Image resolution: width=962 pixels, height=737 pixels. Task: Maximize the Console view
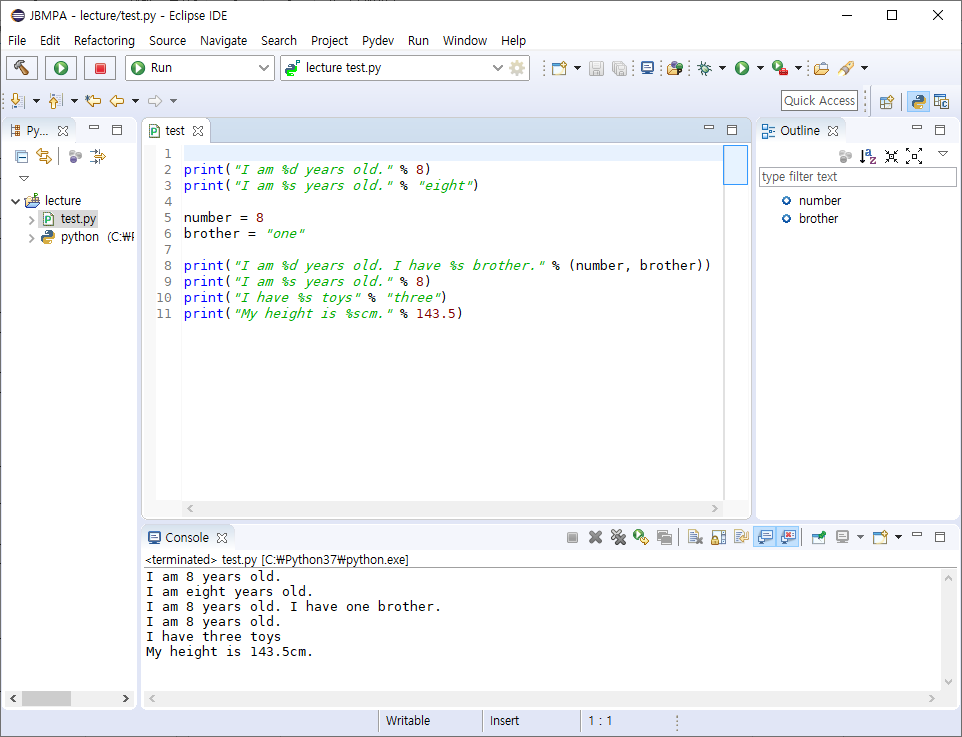point(940,537)
